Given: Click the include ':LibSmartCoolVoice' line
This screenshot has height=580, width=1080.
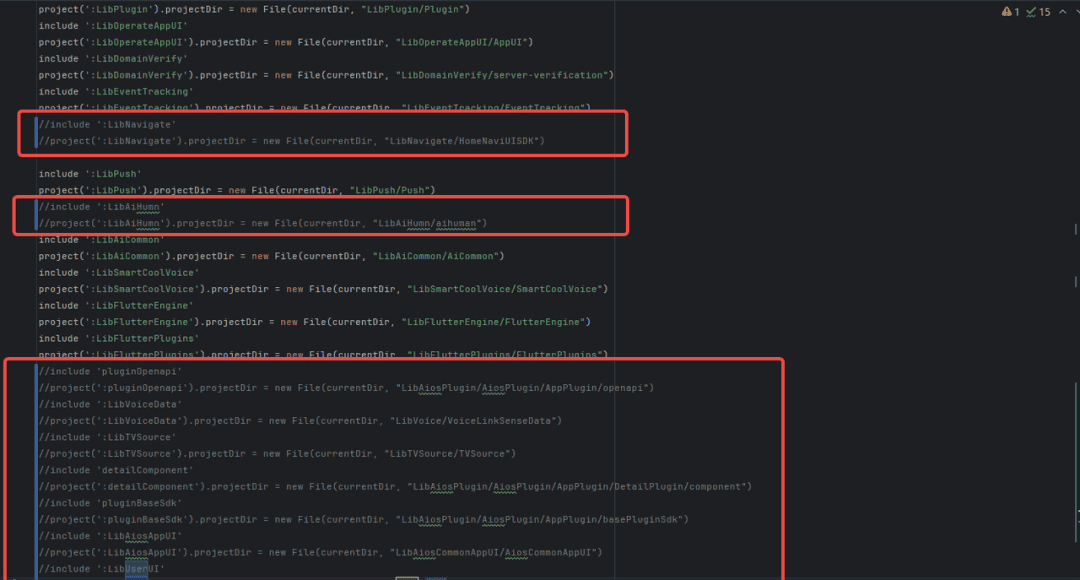Looking at the screenshot, I should point(119,273).
